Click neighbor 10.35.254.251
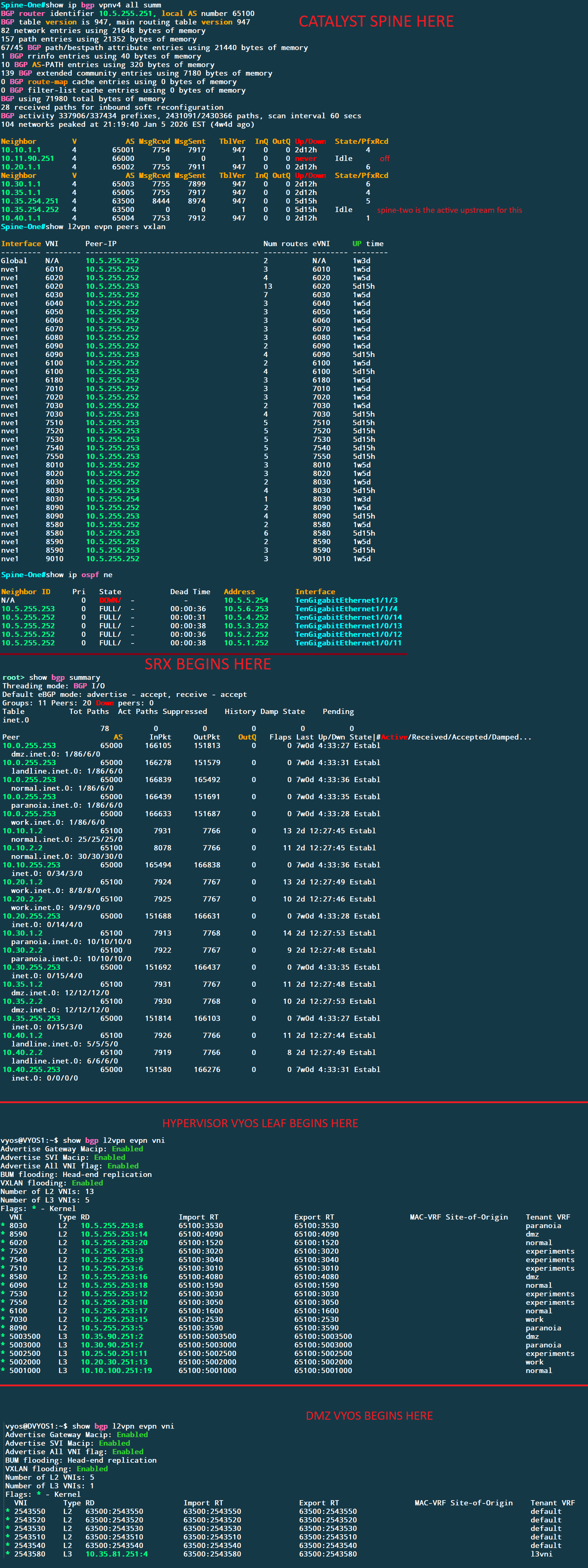Screen dimensions: 588x1568 point(30,201)
